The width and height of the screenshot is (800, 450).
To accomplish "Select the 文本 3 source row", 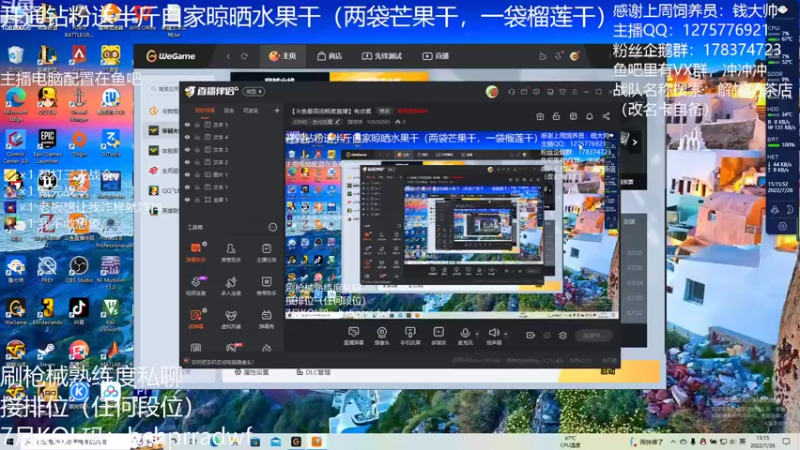I will tap(232, 149).
